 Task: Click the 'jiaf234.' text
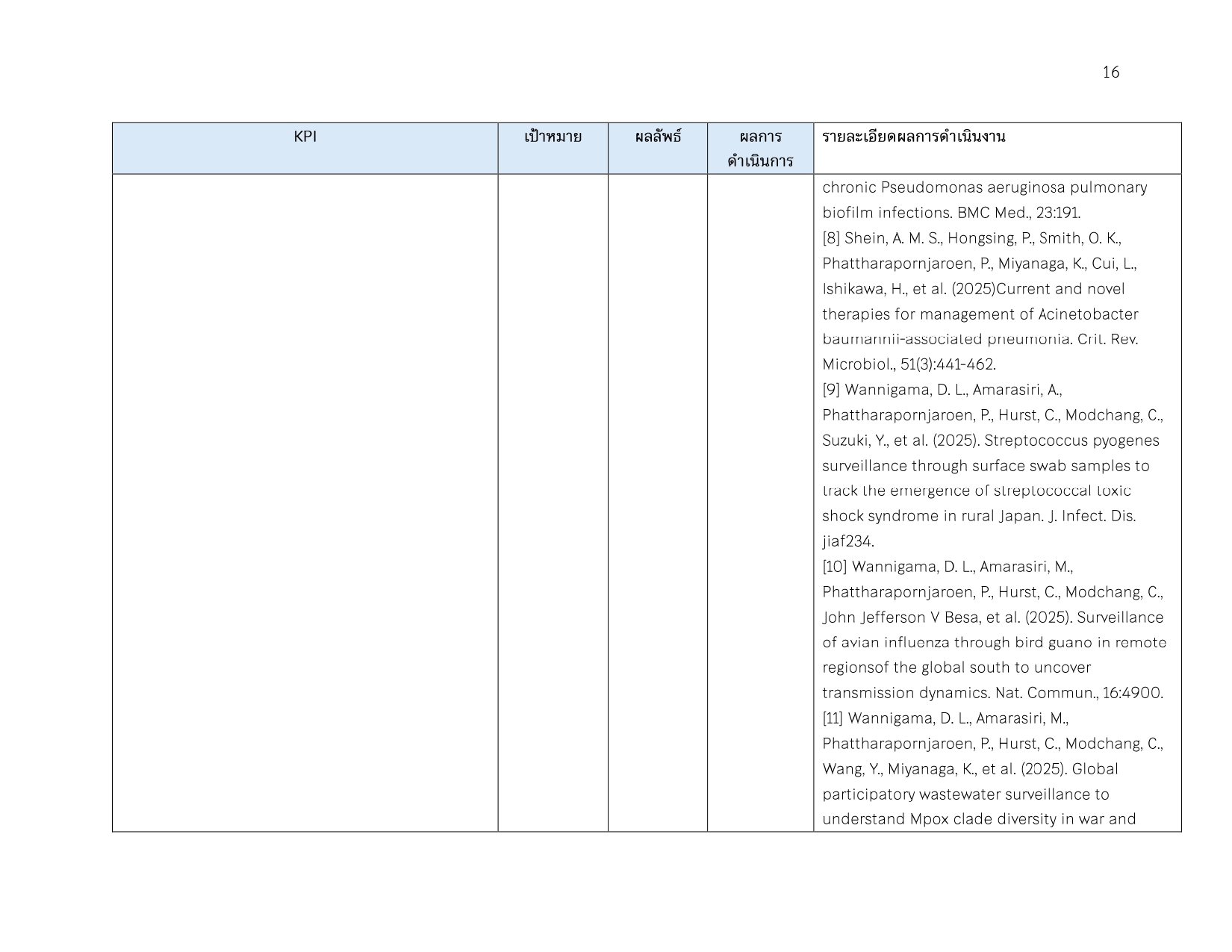[x=848, y=541]
